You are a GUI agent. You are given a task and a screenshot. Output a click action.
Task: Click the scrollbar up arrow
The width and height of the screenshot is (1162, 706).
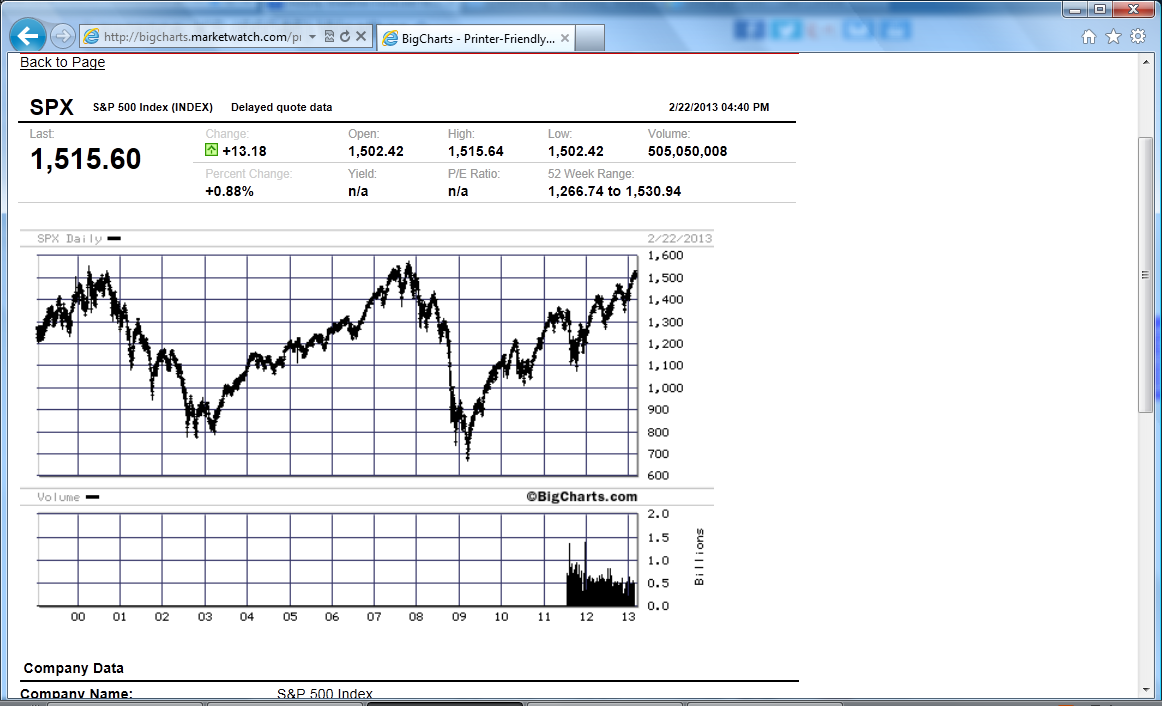(1145, 62)
